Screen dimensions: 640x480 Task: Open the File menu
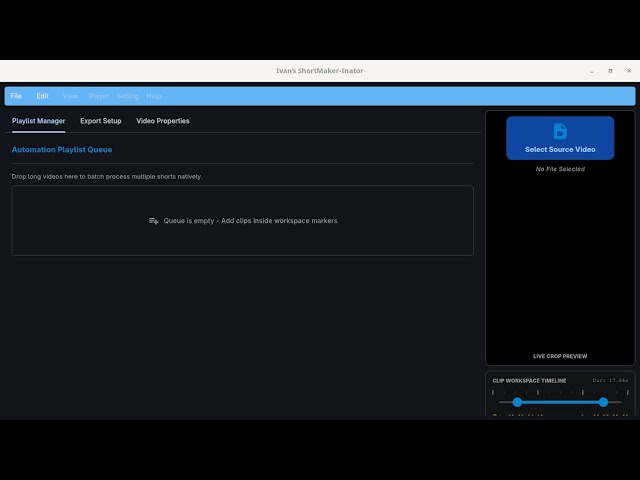(16, 96)
